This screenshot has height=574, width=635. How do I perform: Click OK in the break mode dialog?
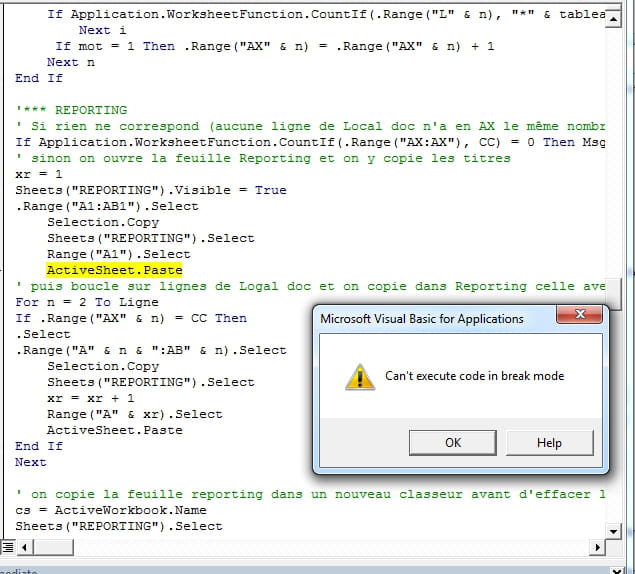[452, 443]
